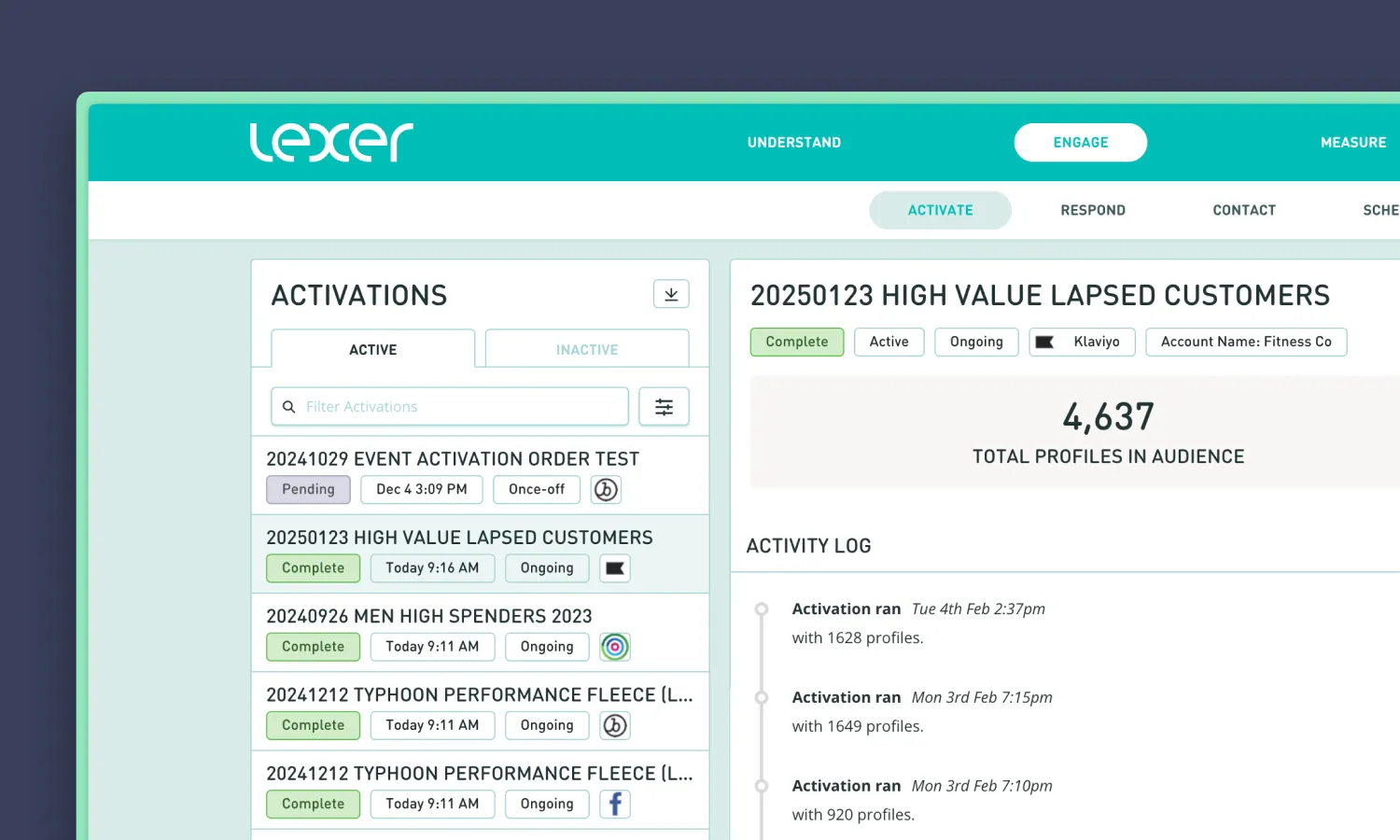Click the Dec 4 3:09 PM tag

[x=422, y=489]
